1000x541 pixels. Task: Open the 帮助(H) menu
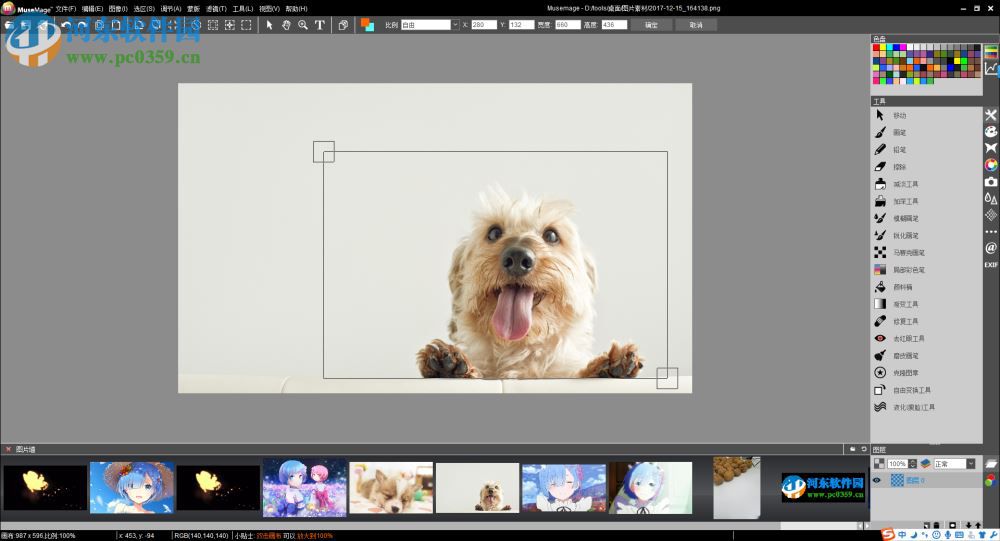pyautogui.click(x=296, y=8)
